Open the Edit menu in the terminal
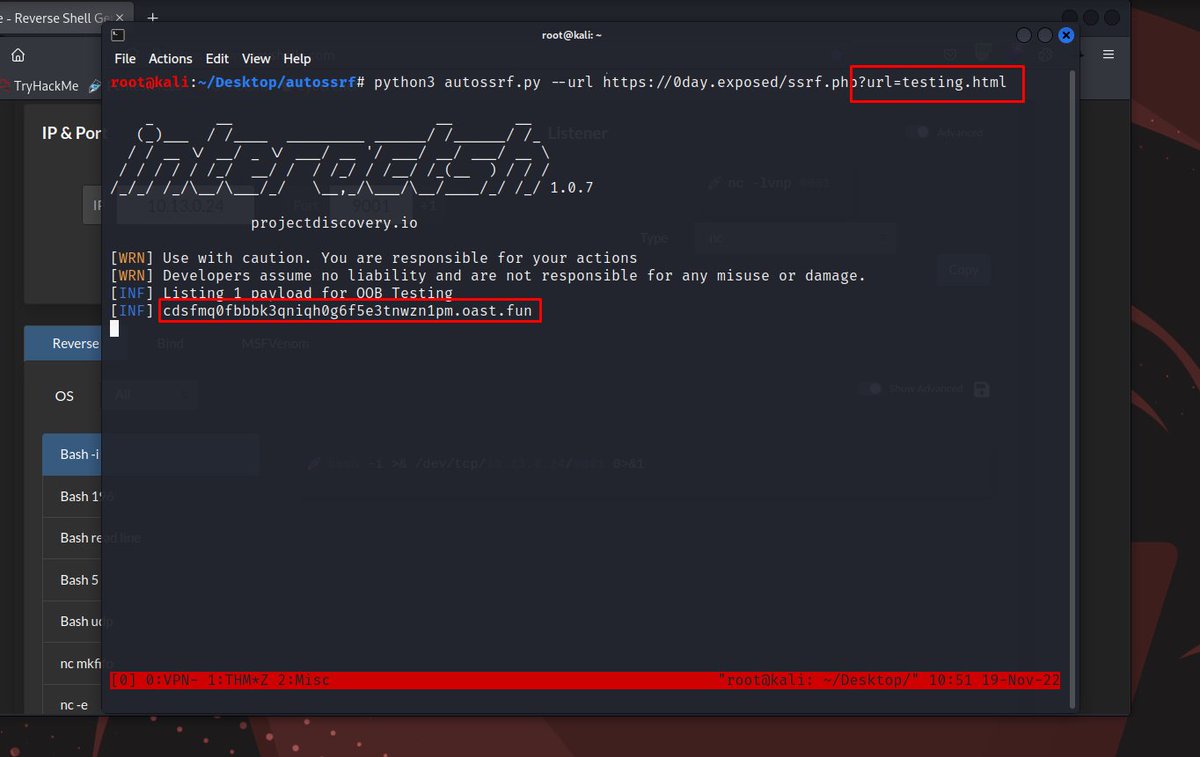The image size is (1200, 757). [217, 59]
